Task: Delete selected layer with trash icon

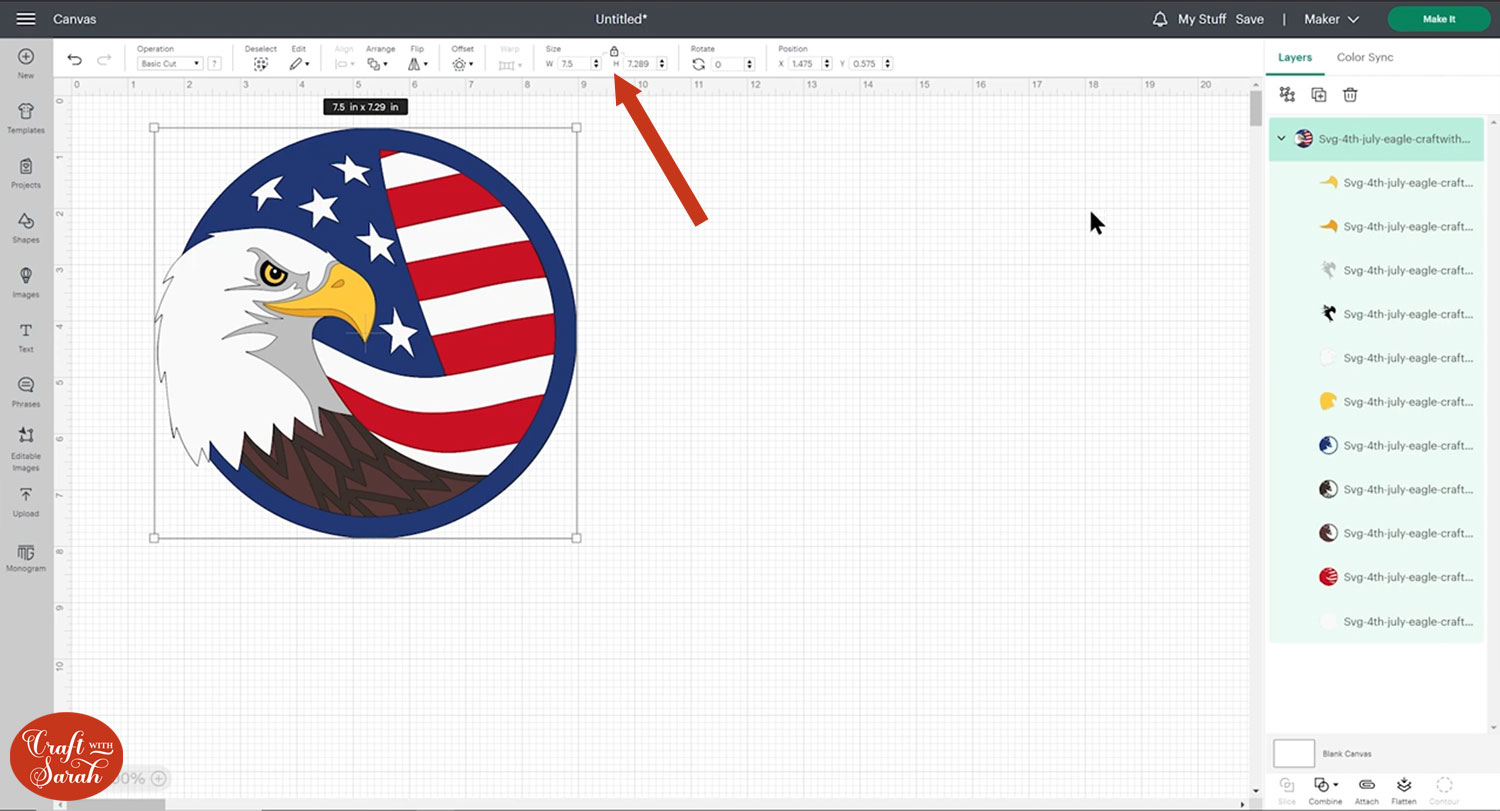Action: [1350, 94]
